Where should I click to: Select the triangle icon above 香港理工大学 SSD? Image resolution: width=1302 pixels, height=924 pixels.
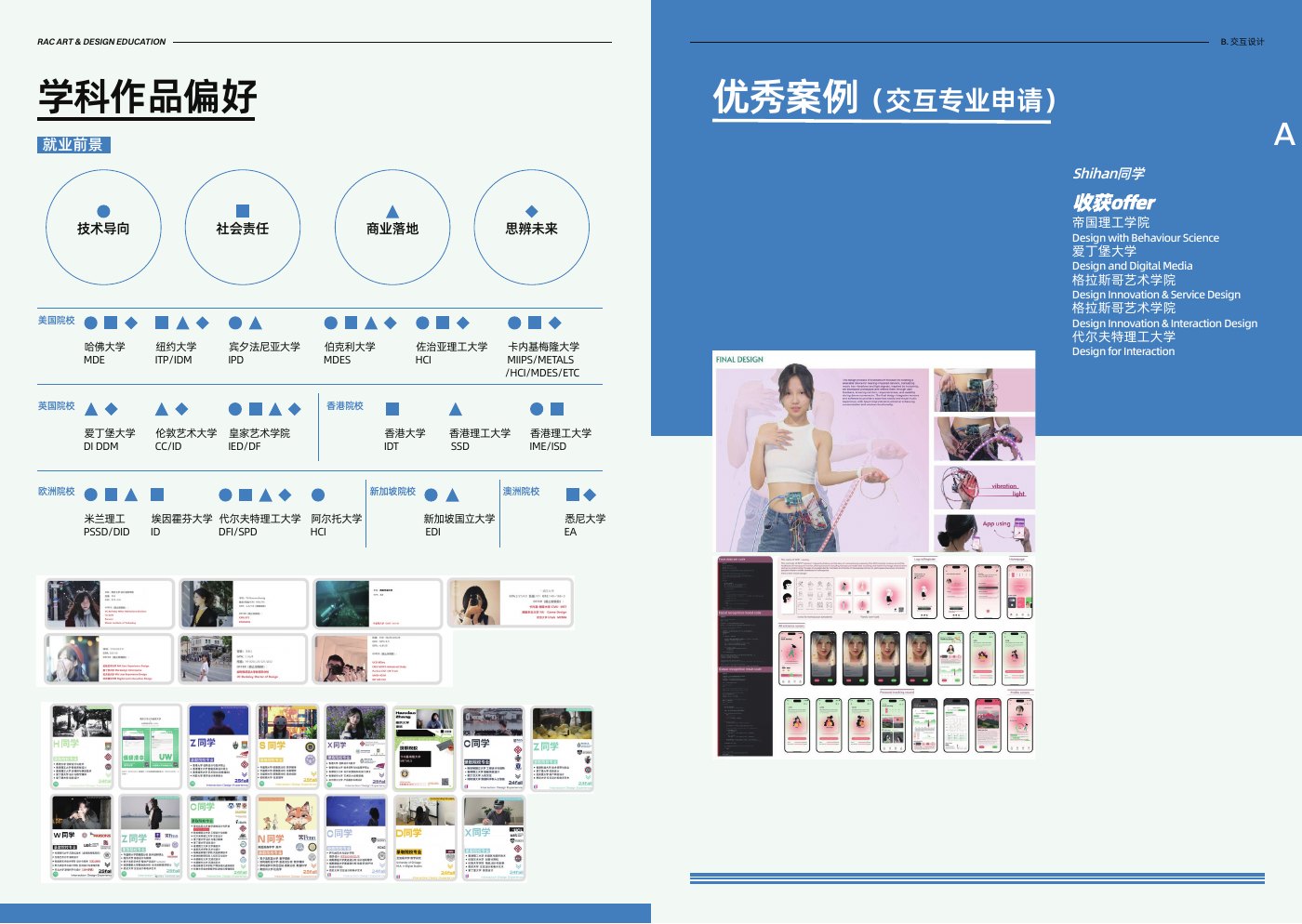[x=456, y=409]
